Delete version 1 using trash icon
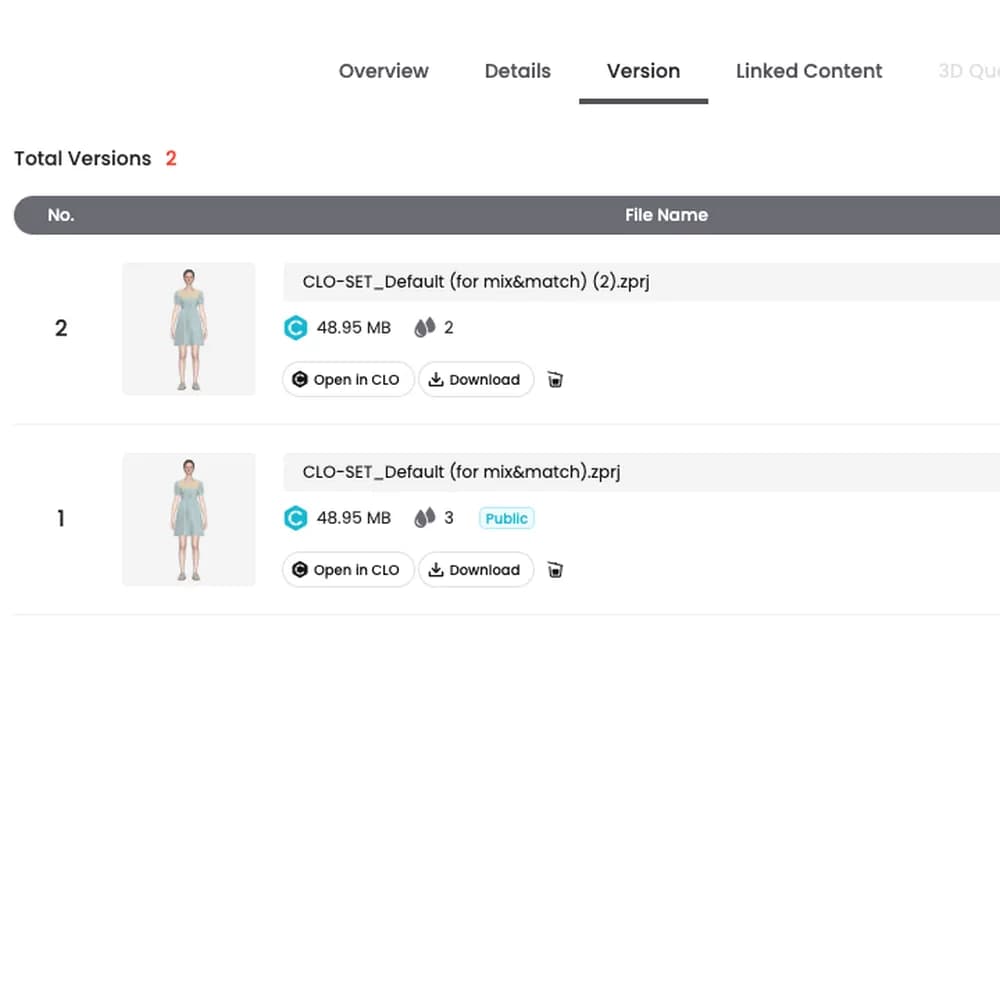This screenshot has height=1000, width=1000. [x=555, y=570]
